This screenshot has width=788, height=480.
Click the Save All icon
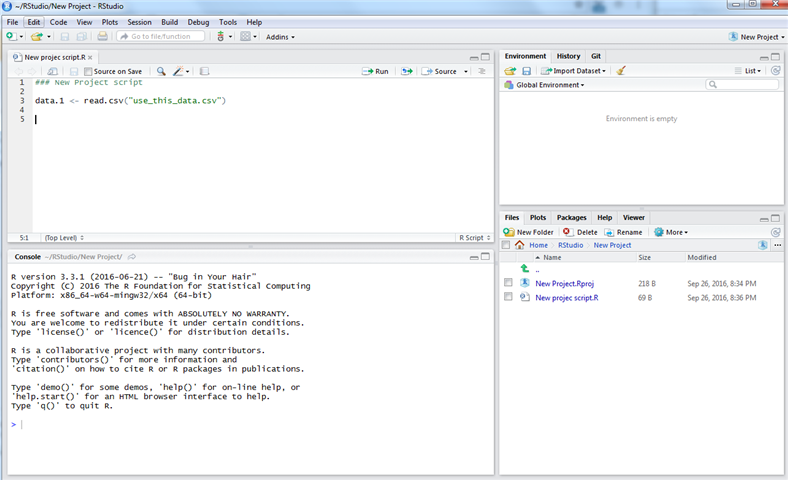81,36
